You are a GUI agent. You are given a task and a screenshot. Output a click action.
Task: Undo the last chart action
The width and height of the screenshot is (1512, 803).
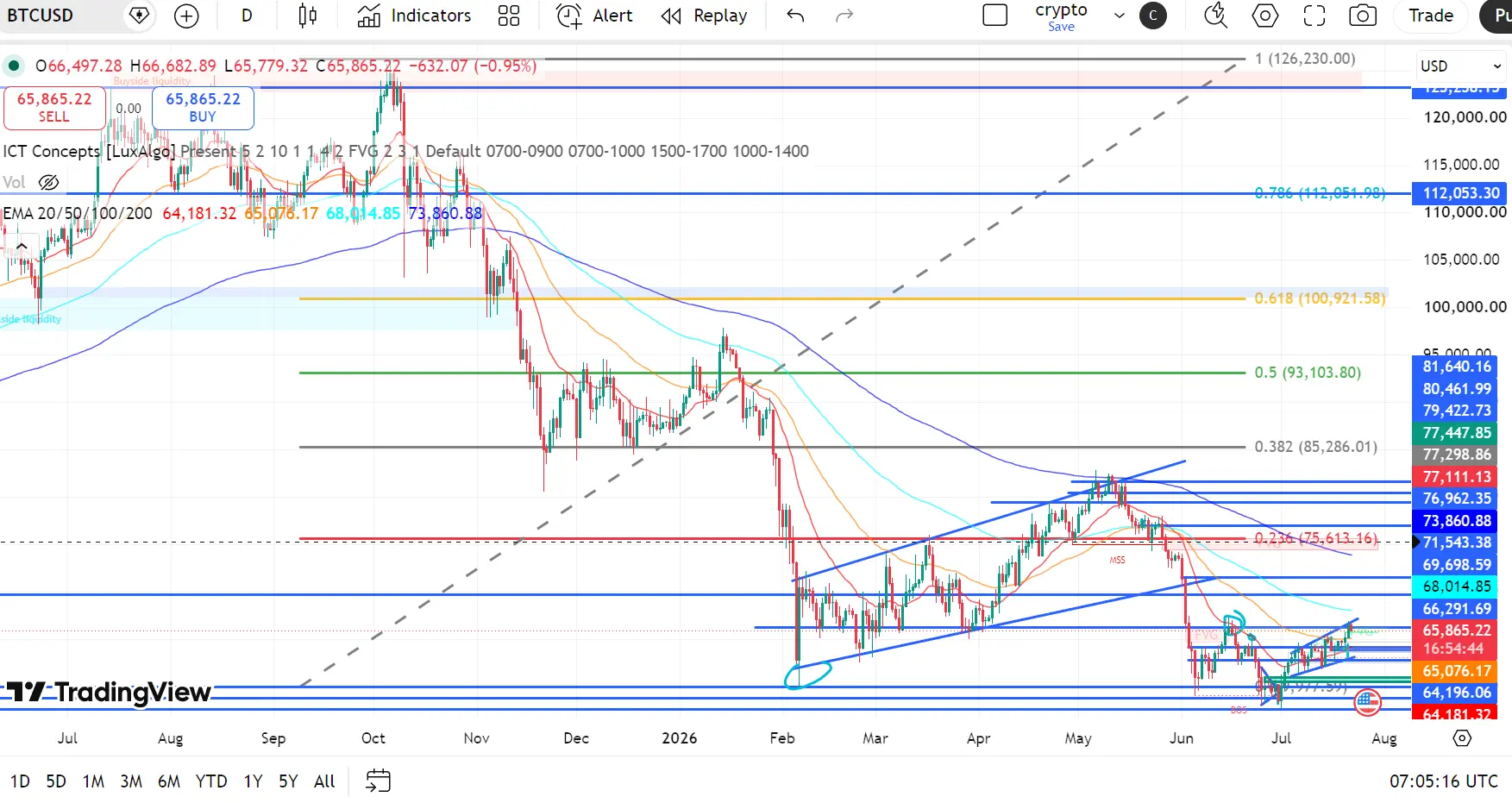[x=795, y=16]
